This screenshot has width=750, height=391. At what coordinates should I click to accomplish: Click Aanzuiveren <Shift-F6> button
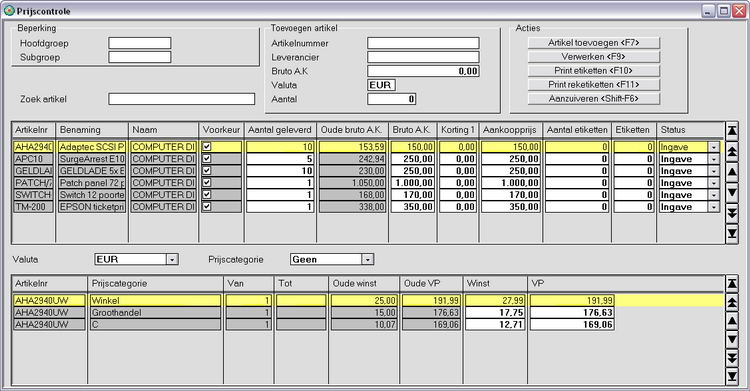tap(594, 99)
